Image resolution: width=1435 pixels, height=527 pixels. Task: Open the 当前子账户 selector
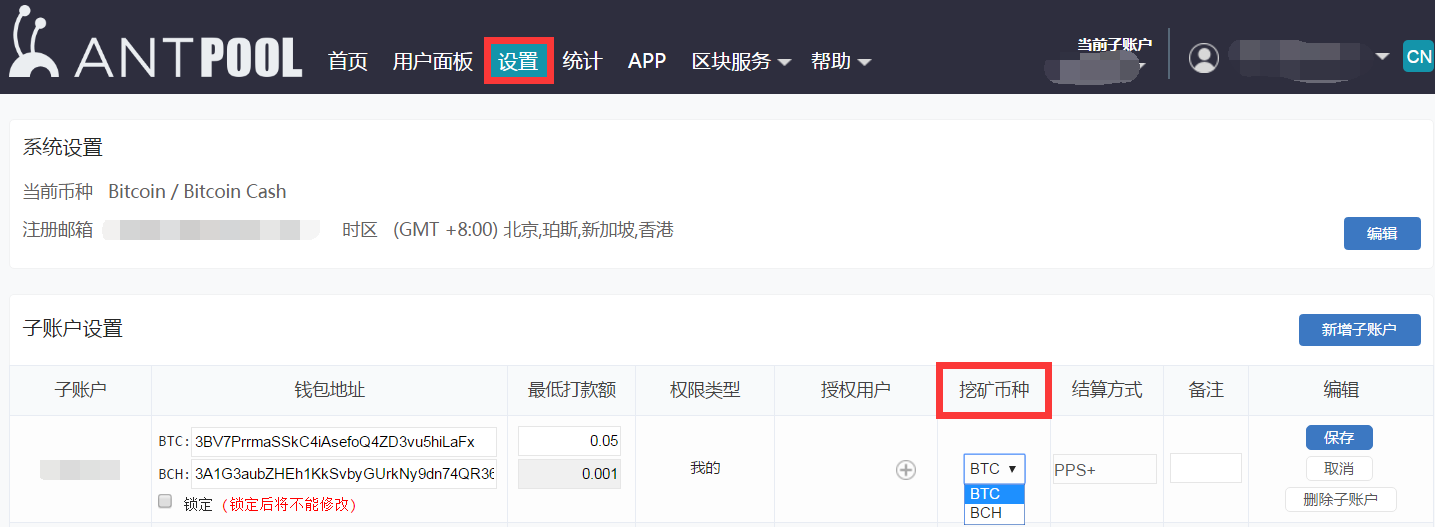point(1114,56)
